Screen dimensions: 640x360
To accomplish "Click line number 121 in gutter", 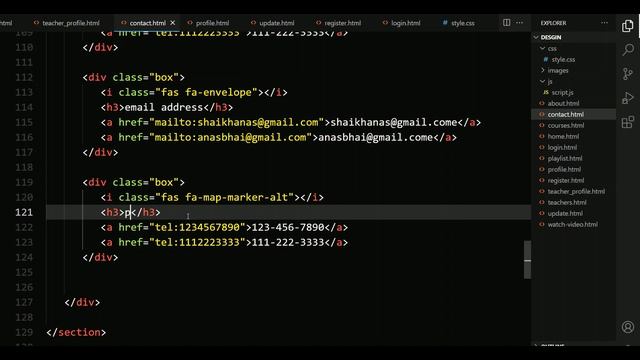I will pyautogui.click(x=24, y=212).
